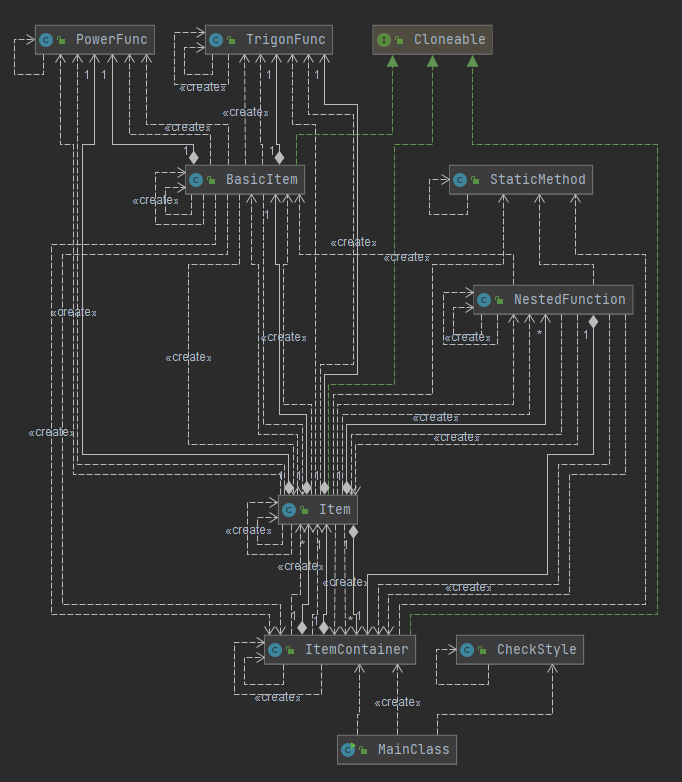Image resolution: width=682 pixels, height=782 pixels.
Task: Click the public lock icon on Item node
Action: pos(304,510)
